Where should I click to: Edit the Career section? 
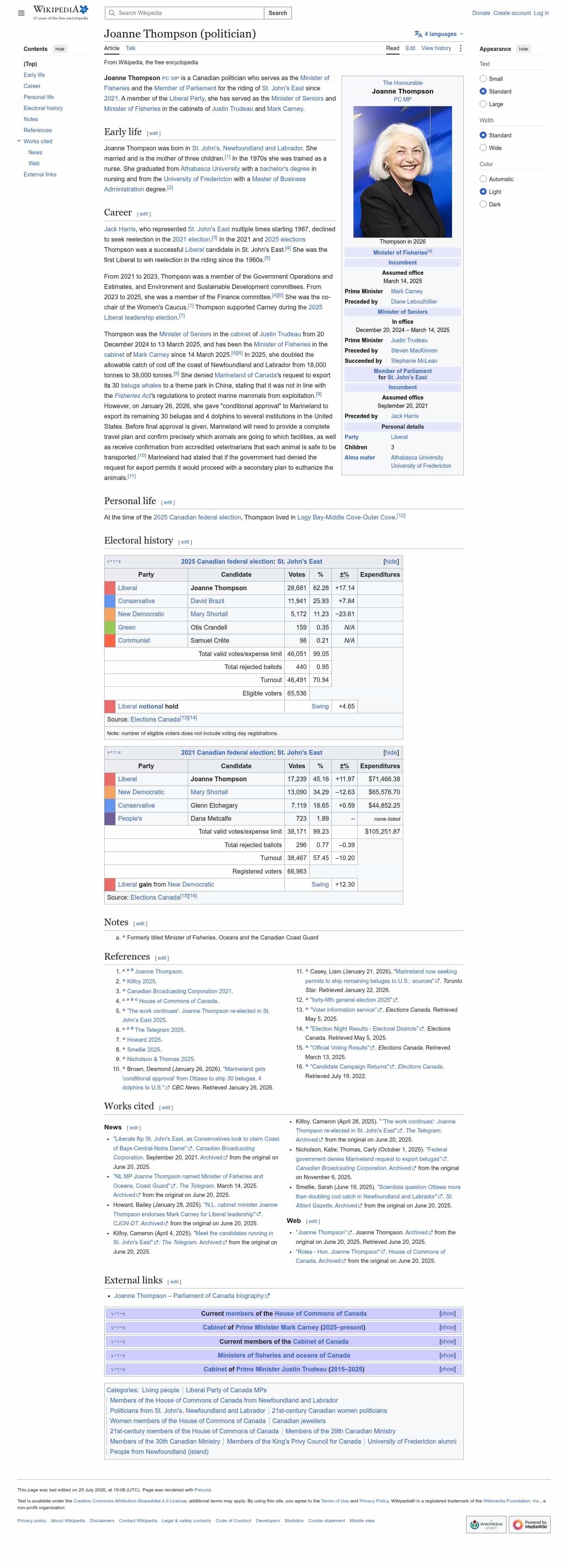[x=144, y=214]
